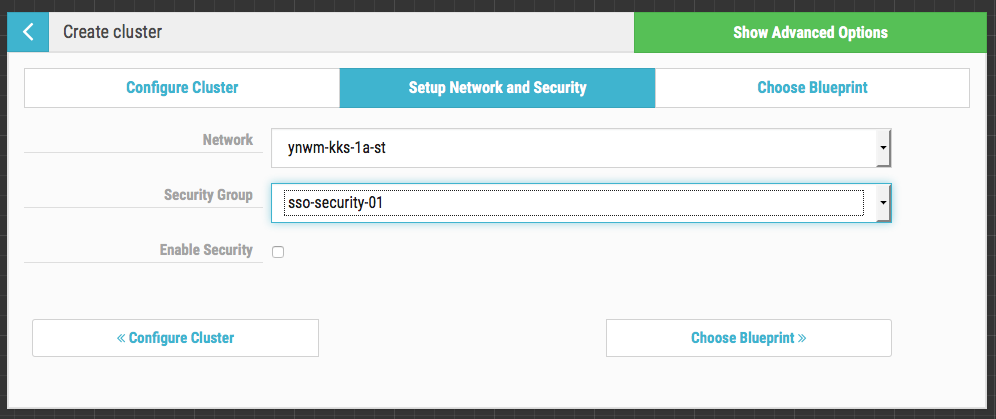Expand the Network dropdown arrow
The height and width of the screenshot is (419, 996).
[x=883, y=147]
